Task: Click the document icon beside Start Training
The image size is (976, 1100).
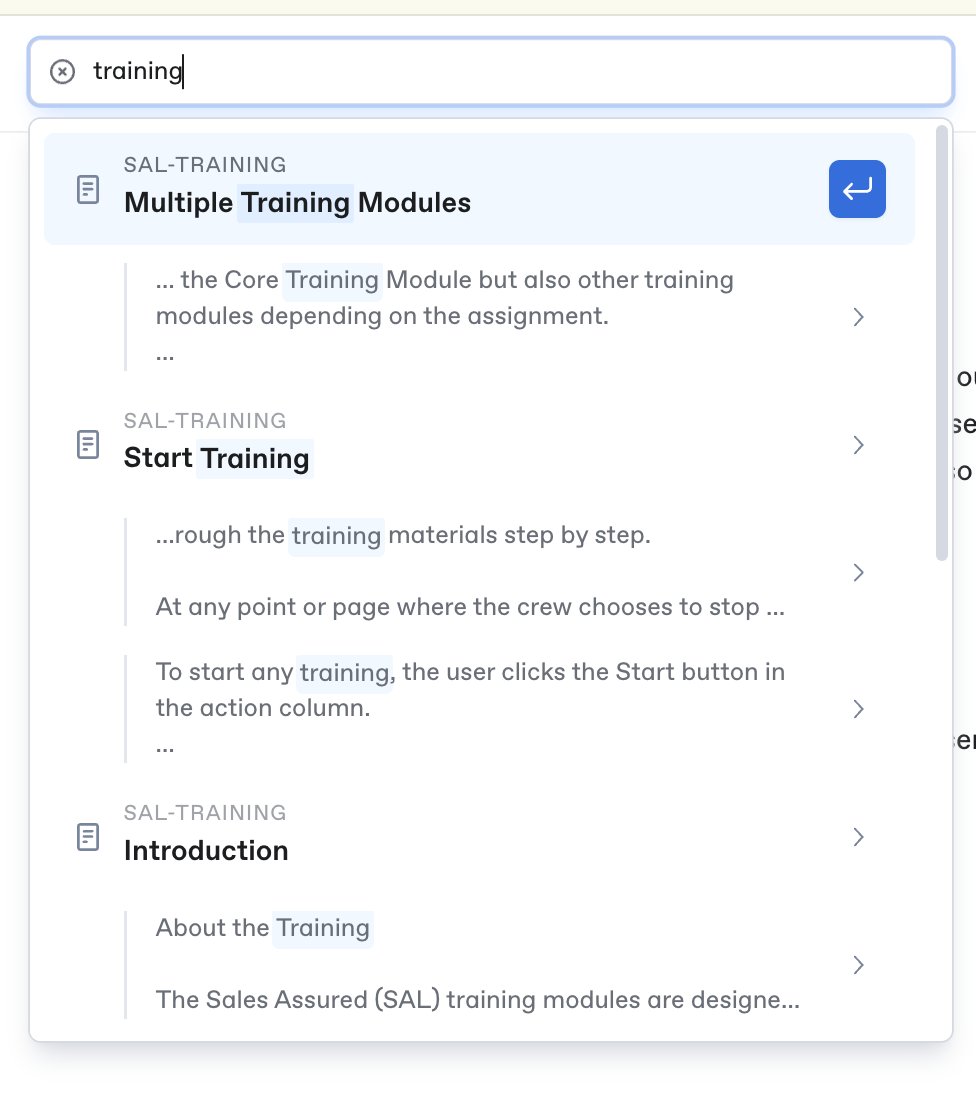Action: click(88, 445)
